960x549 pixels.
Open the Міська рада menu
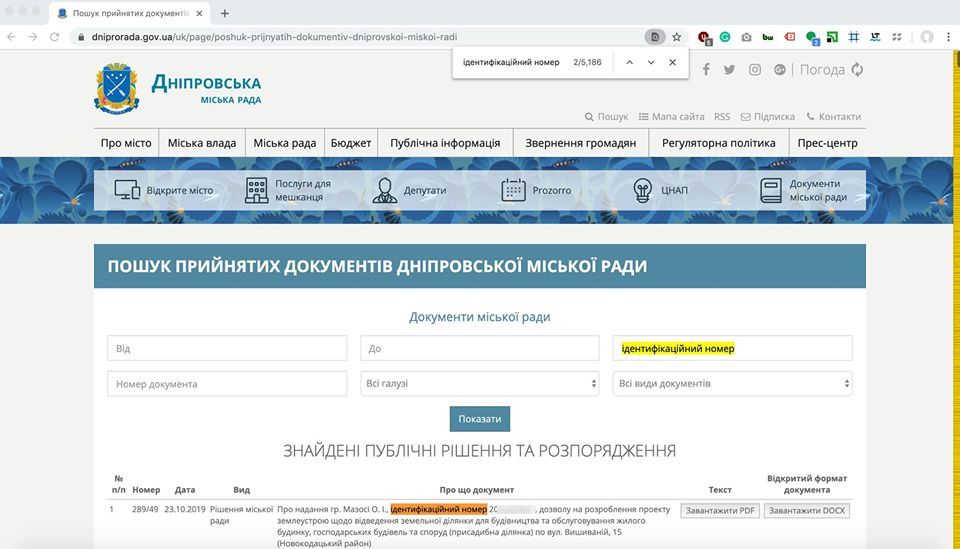[x=285, y=143]
